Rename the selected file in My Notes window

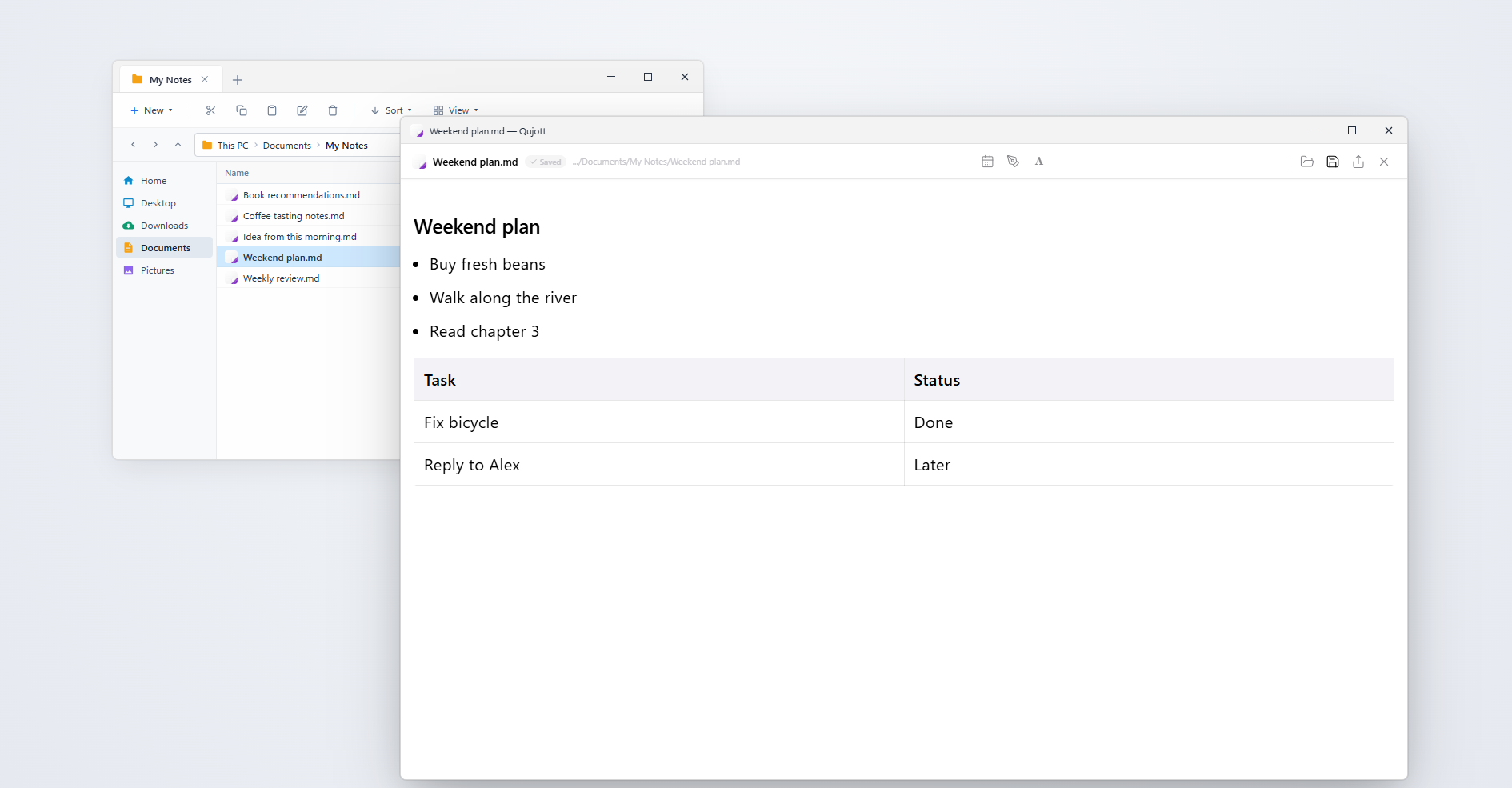[302, 110]
